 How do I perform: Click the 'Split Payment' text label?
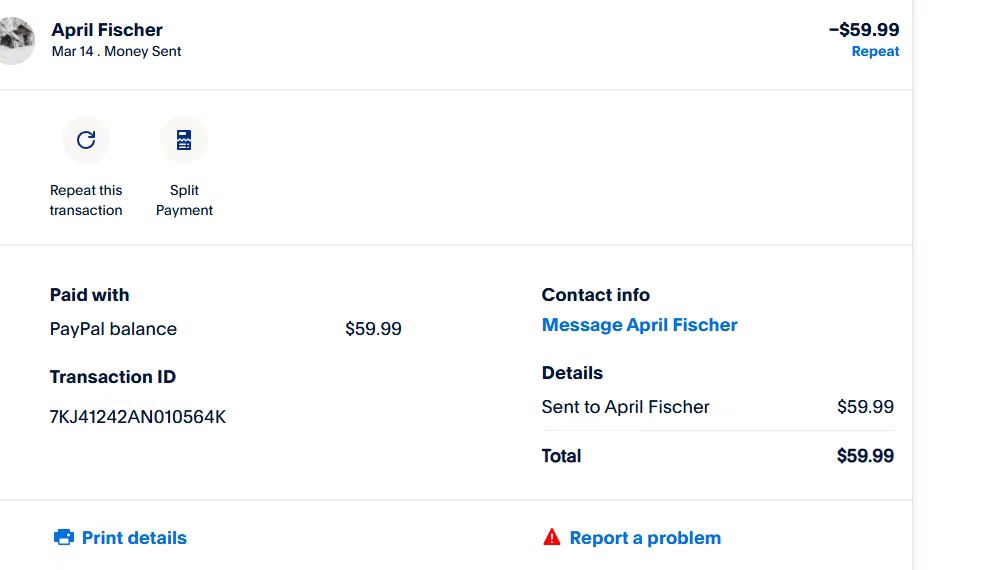[x=184, y=200]
